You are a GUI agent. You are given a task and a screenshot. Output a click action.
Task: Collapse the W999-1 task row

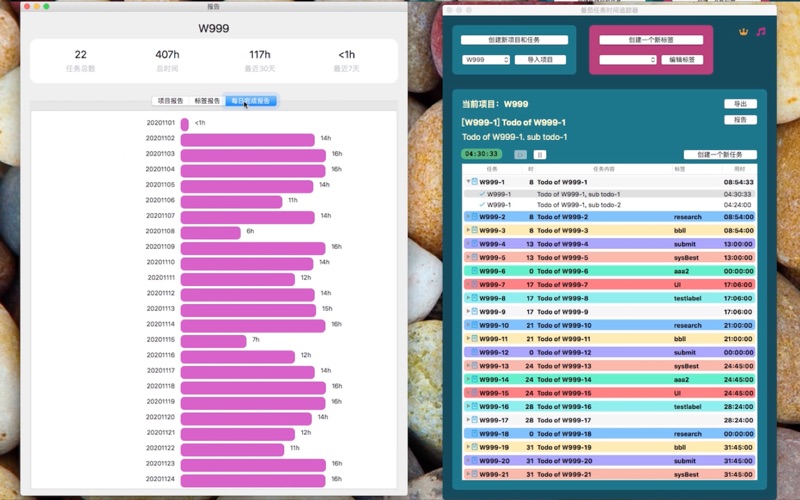tap(467, 182)
